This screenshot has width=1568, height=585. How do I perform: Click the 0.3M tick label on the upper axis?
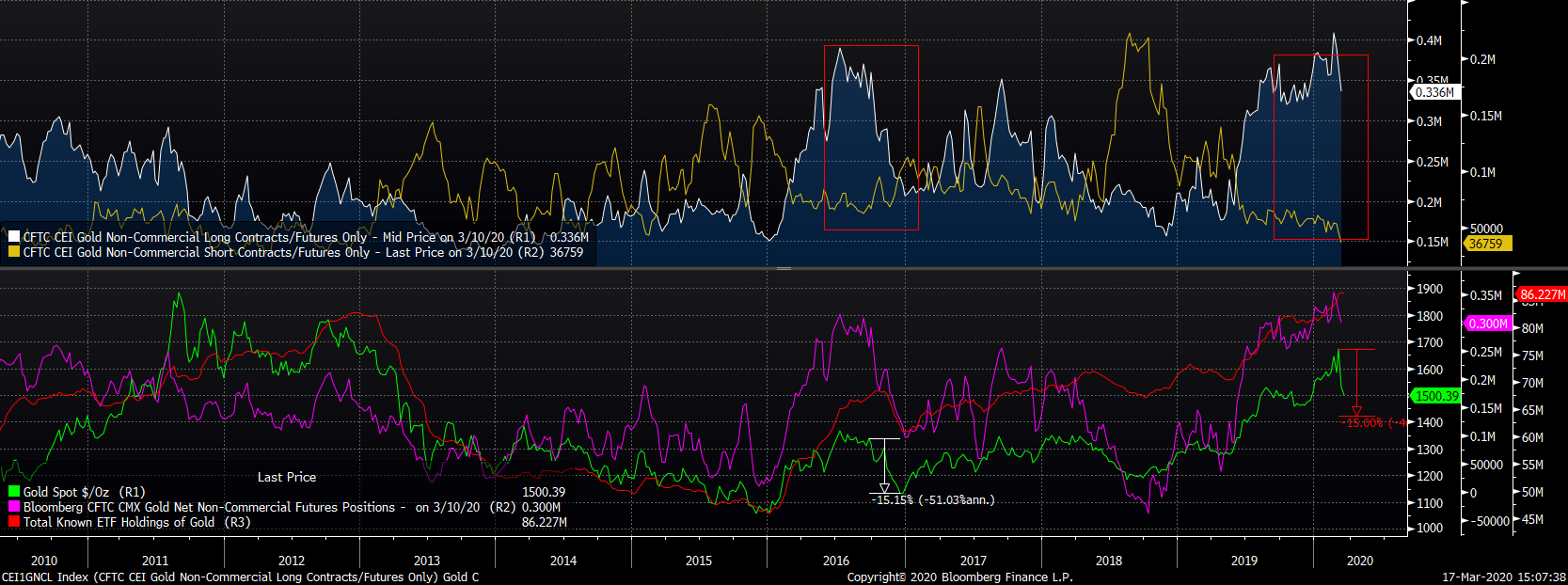coord(1430,121)
